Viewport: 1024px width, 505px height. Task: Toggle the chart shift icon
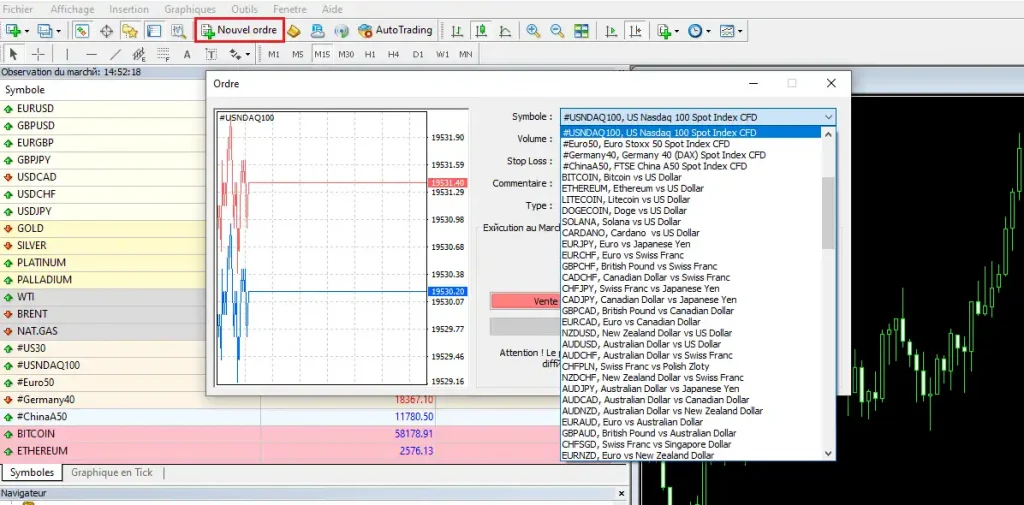[x=635, y=31]
